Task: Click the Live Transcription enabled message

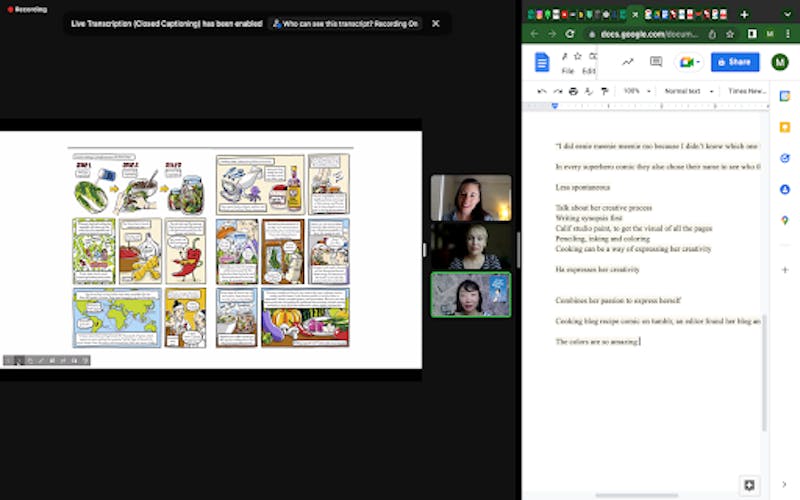Action: click(x=167, y=23)
